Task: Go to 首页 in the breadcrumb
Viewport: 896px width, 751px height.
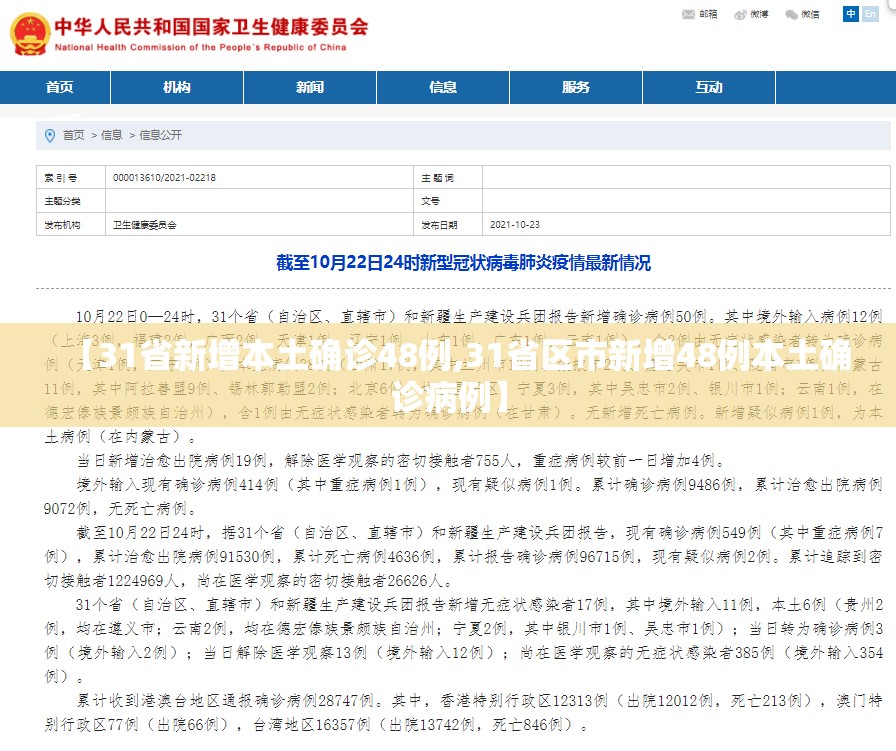Action: (74, 135)
